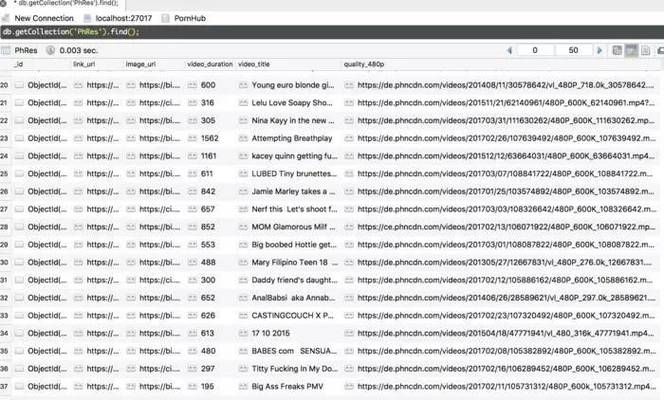Select the _id cell in row 37
This screenshot has width=664, height=400.
[x=43, y=386]
